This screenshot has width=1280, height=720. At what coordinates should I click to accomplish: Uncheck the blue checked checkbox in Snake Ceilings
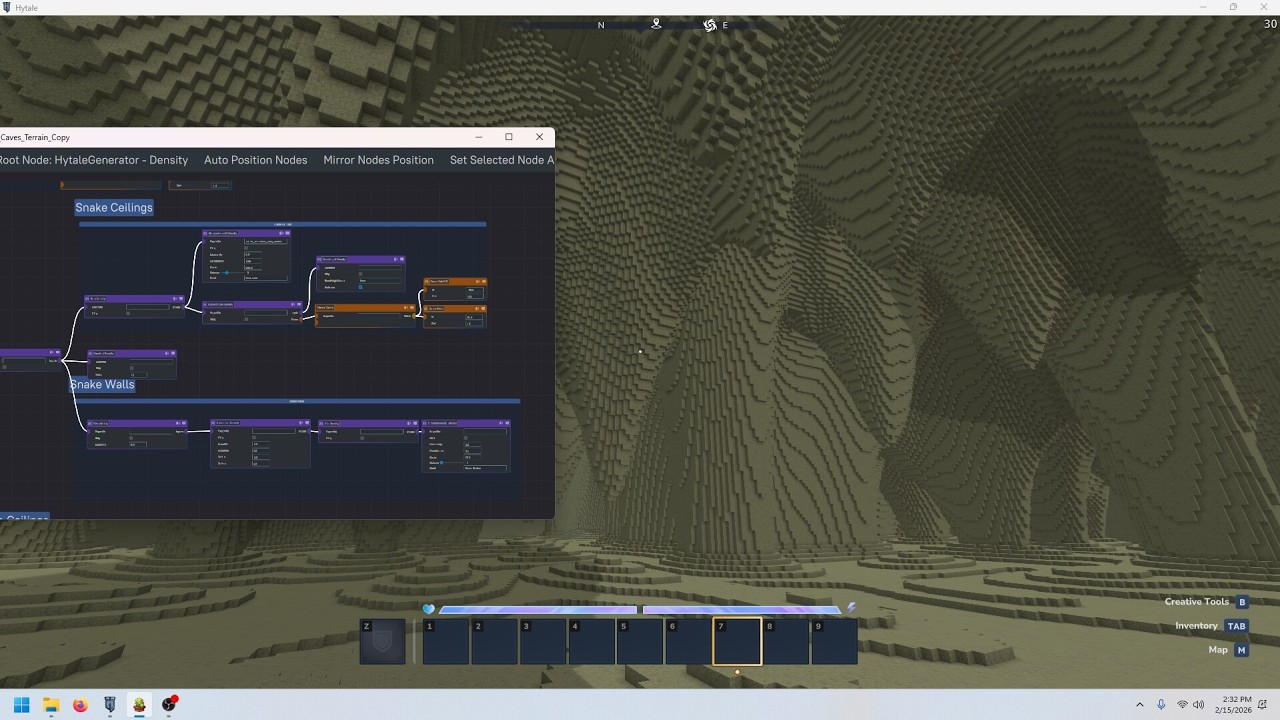[x=361, y=287]
